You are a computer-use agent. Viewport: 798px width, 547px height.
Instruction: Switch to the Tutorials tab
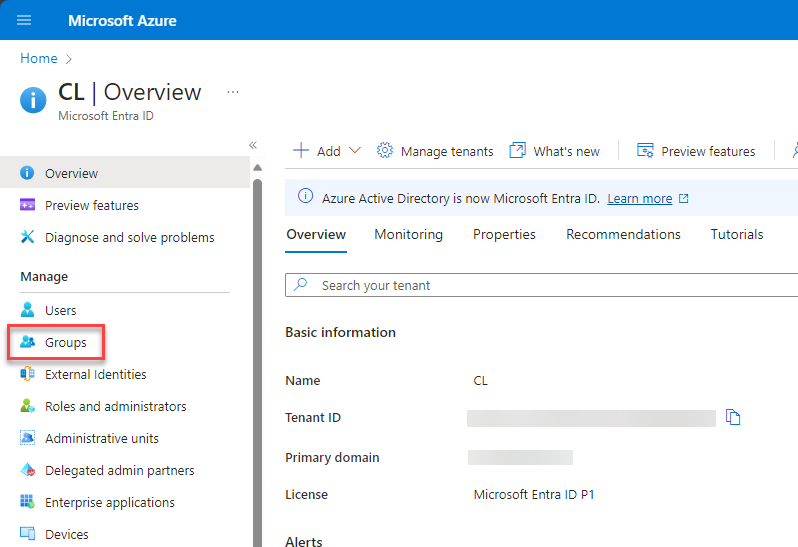tap(737, 235)
